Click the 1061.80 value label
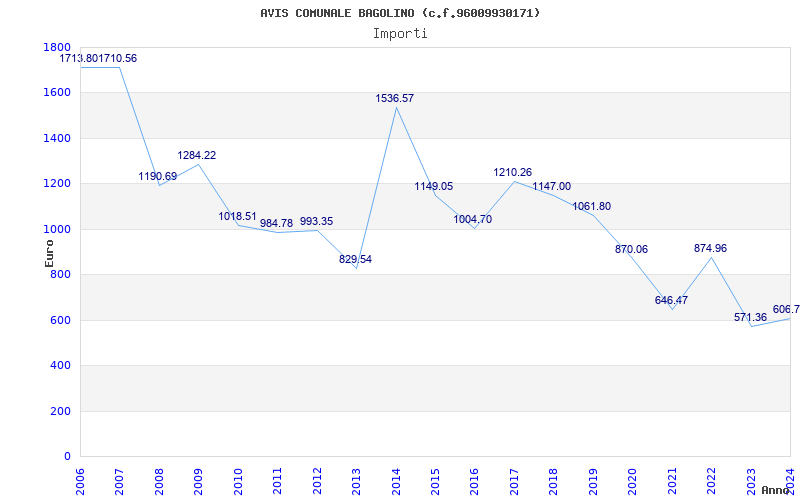The image size is (800, 500). 592,207
